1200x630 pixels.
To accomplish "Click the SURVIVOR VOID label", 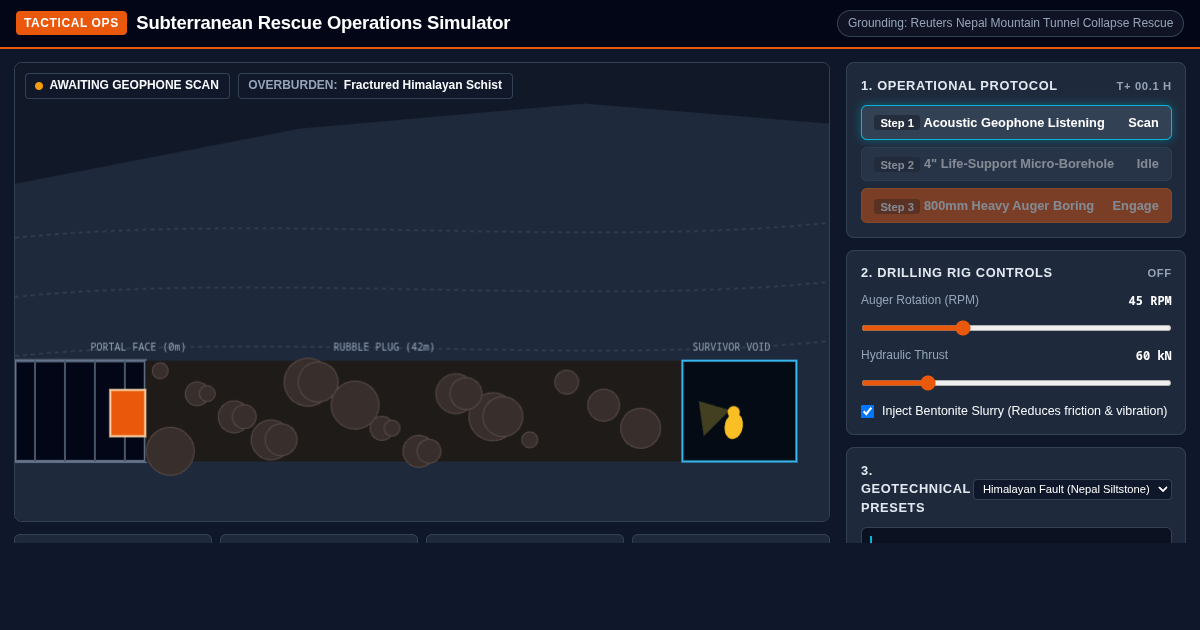I will 731,348.
